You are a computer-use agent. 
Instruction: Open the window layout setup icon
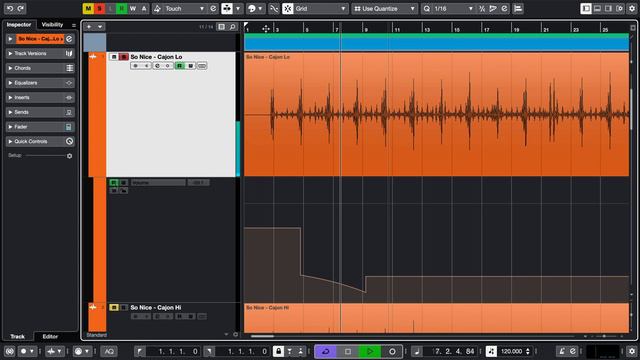coord(620,9)
